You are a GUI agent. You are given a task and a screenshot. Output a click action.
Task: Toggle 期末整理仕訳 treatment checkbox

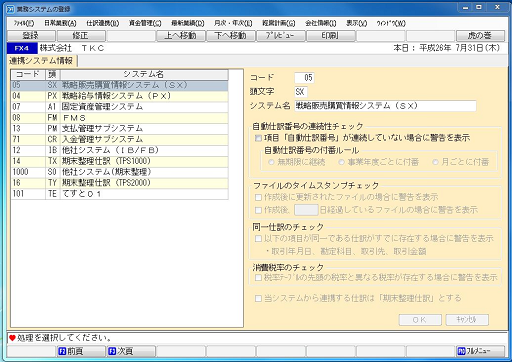click(258, 299)
